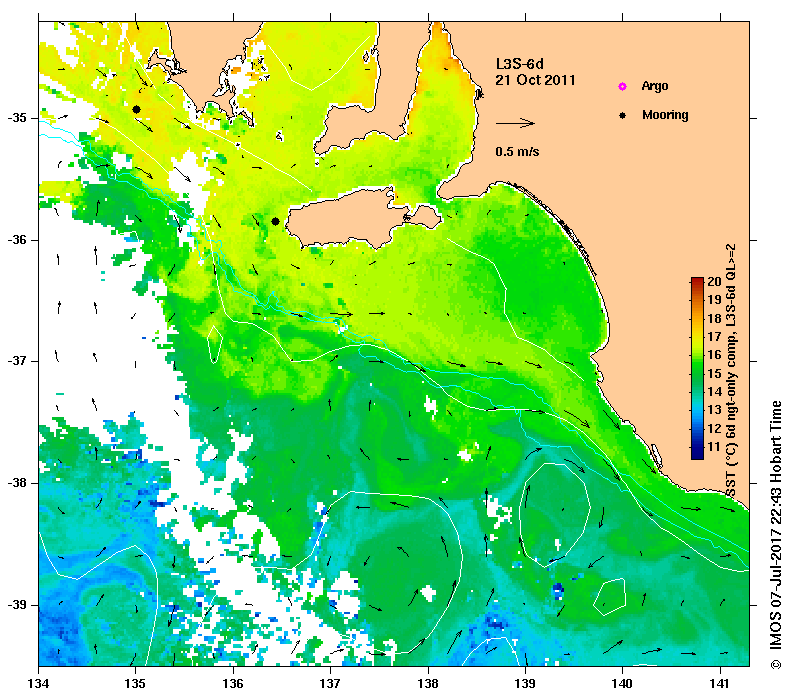This screenshot has width=791, height=700.
Task: Click the '21 Oct 2011' date label
Action: [x=535, y=80]
